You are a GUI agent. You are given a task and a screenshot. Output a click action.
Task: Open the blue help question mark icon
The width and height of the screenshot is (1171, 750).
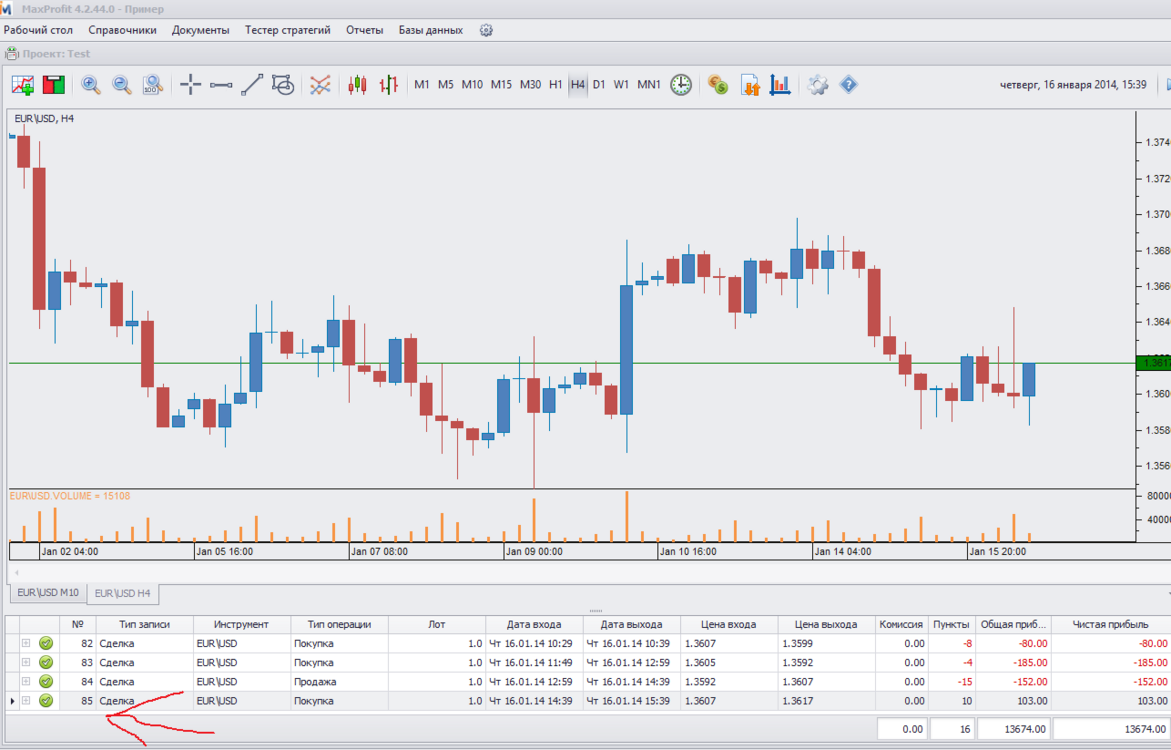[x=848, y=85]
